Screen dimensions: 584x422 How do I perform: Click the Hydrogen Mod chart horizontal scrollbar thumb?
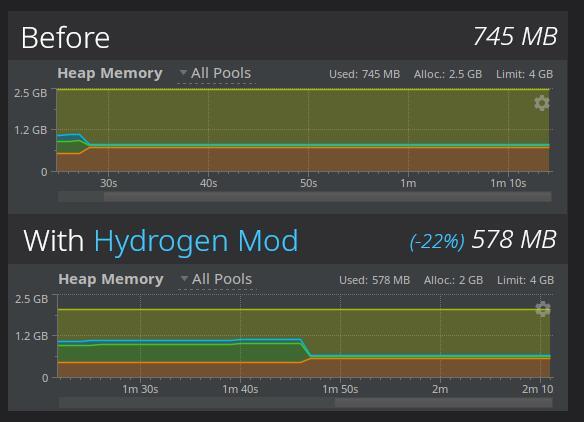pyautogui.click(x=443, y=402)
